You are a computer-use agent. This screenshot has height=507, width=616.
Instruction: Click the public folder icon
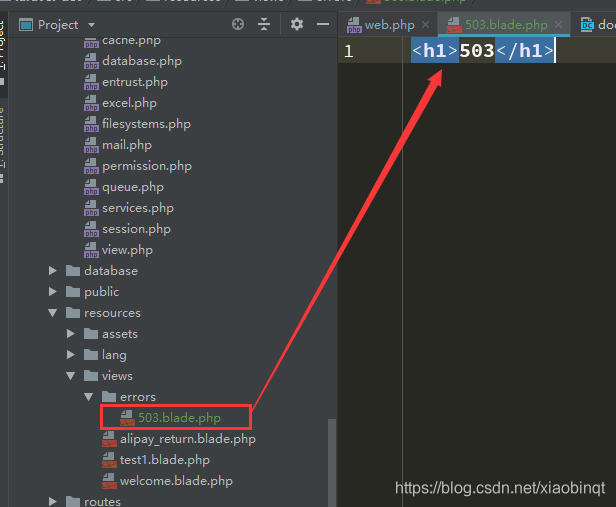tap(73, 292)
